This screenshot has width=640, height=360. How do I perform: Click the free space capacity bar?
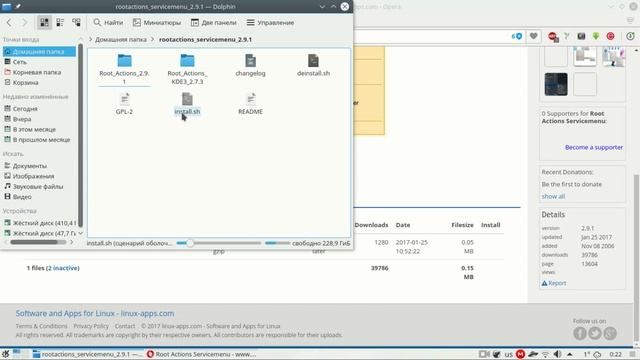coord(277,243)
